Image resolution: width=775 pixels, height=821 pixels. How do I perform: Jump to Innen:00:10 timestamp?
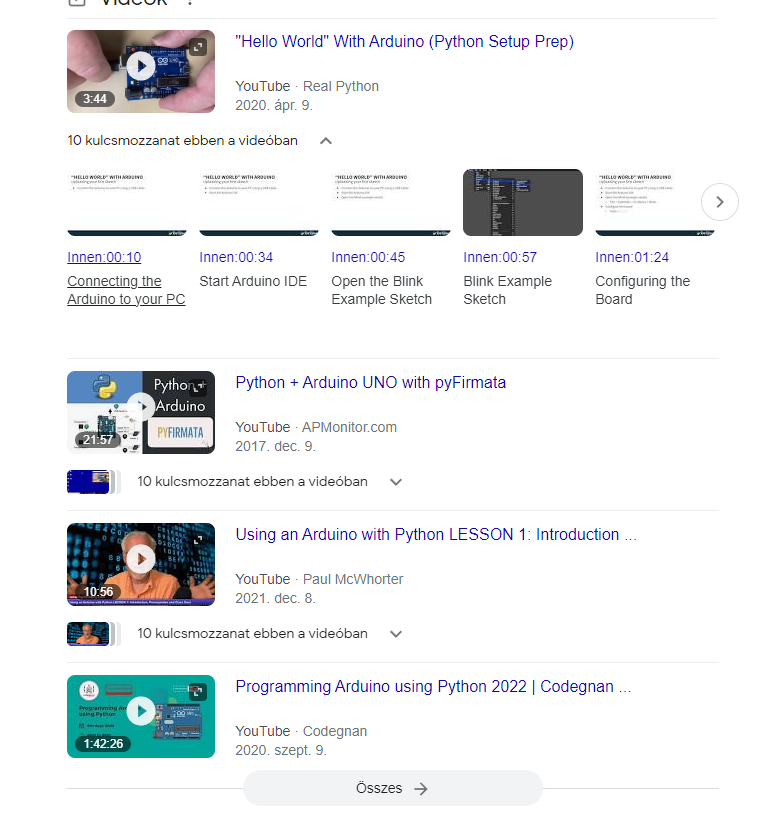(104, 257)
